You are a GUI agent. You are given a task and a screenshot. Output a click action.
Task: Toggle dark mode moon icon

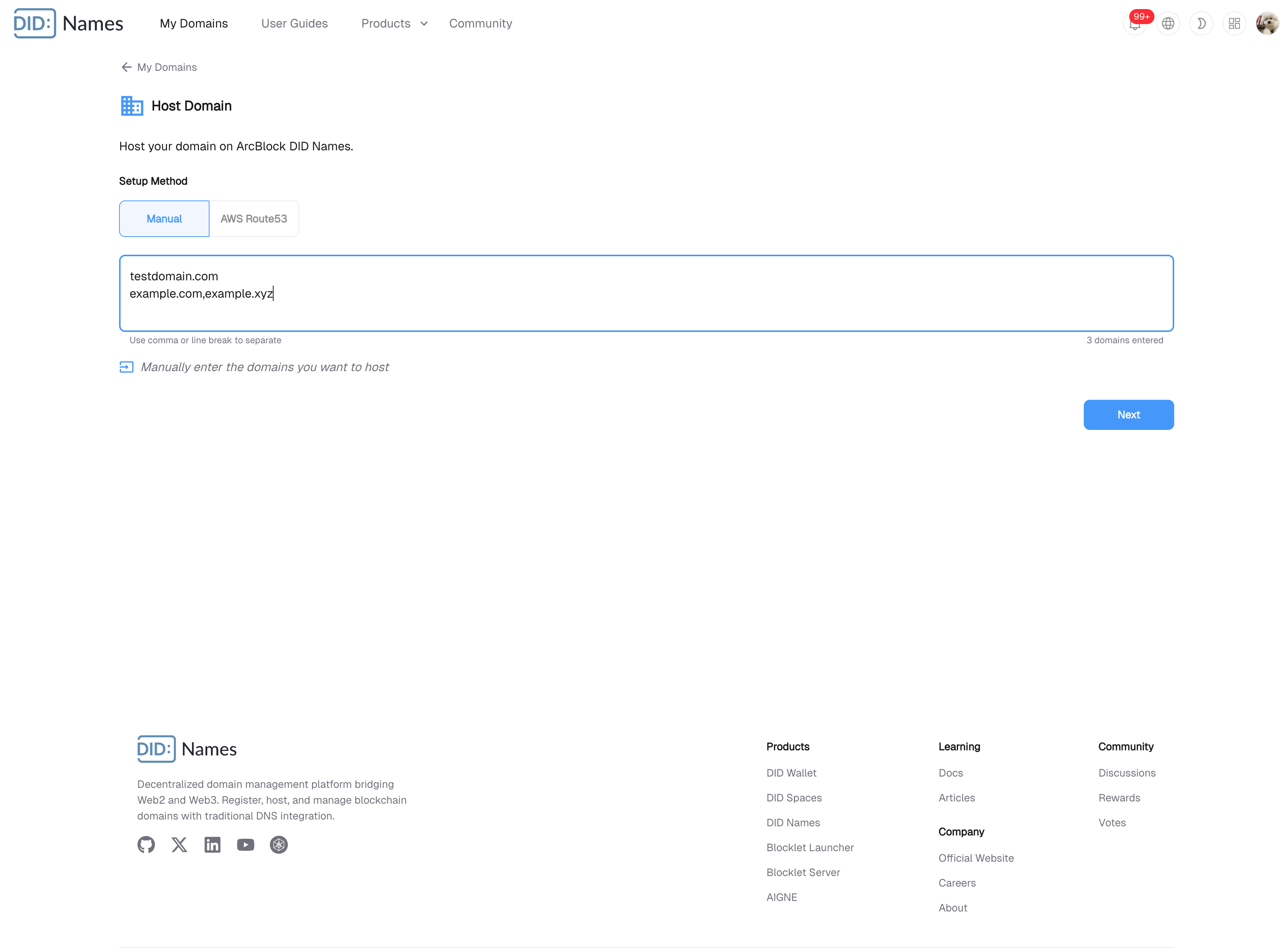click(x=1201, y=24)
